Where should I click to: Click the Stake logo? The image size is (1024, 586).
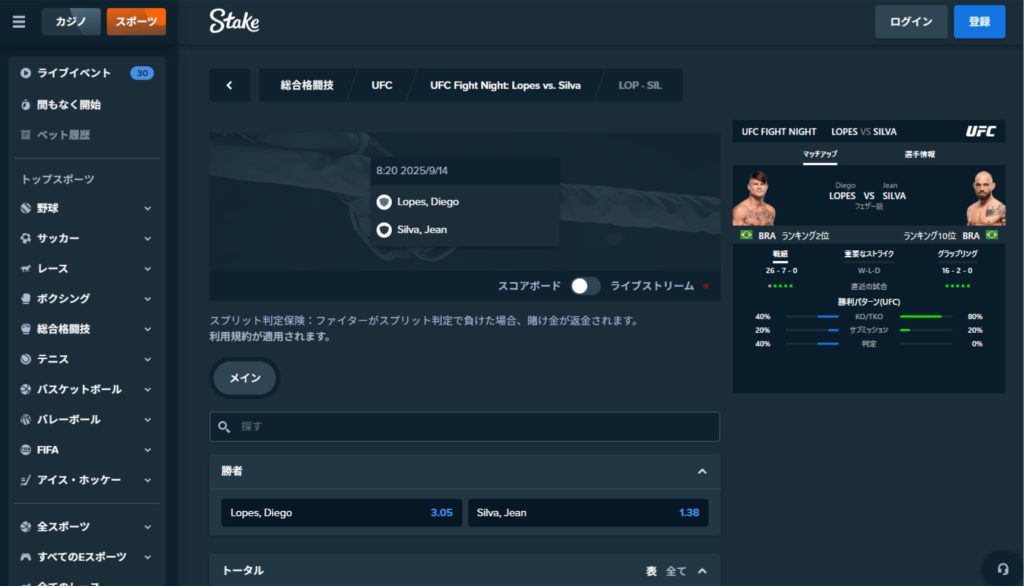pos(234,21)
